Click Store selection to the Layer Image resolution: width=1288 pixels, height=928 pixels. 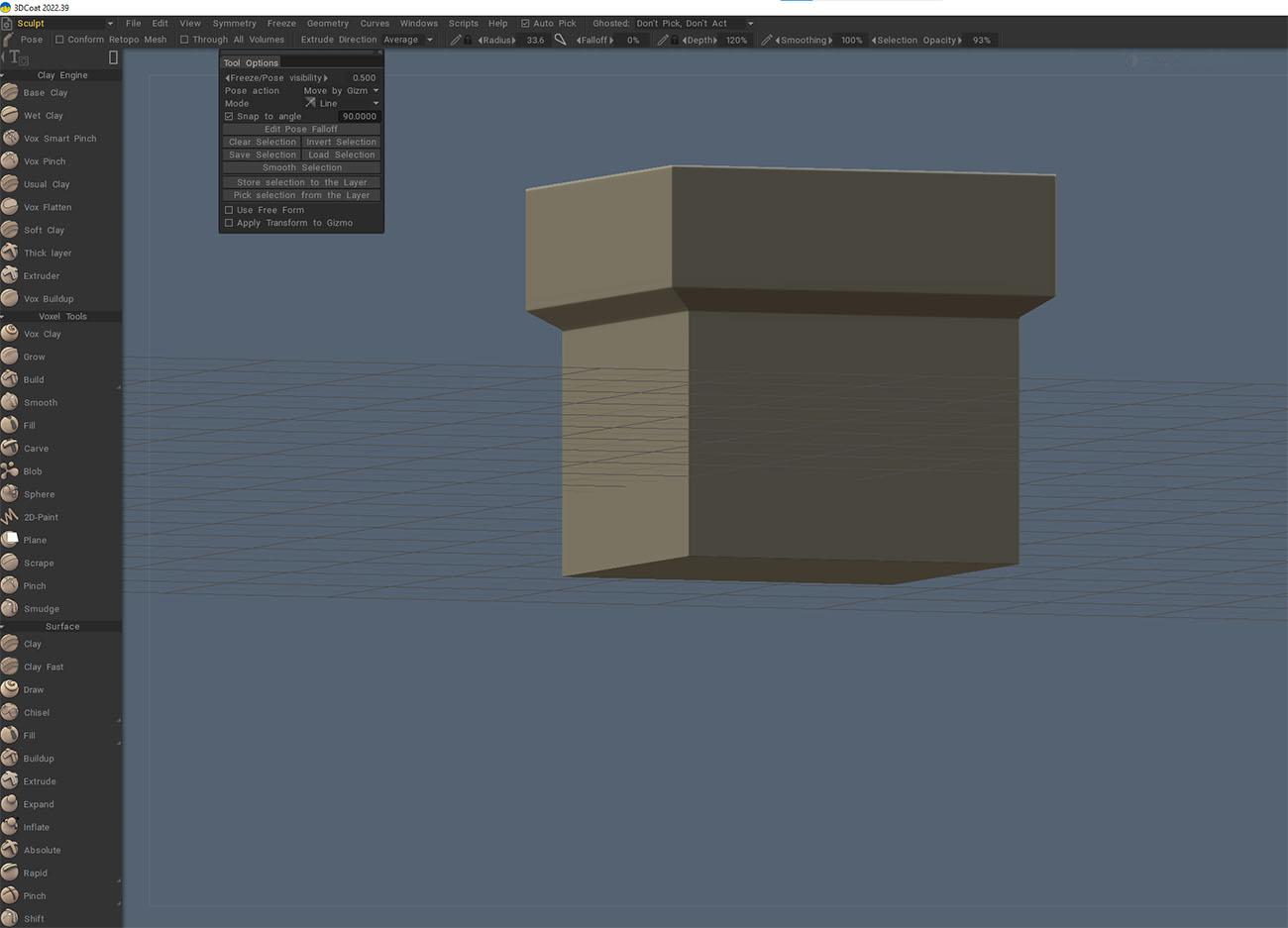(300, 181)
